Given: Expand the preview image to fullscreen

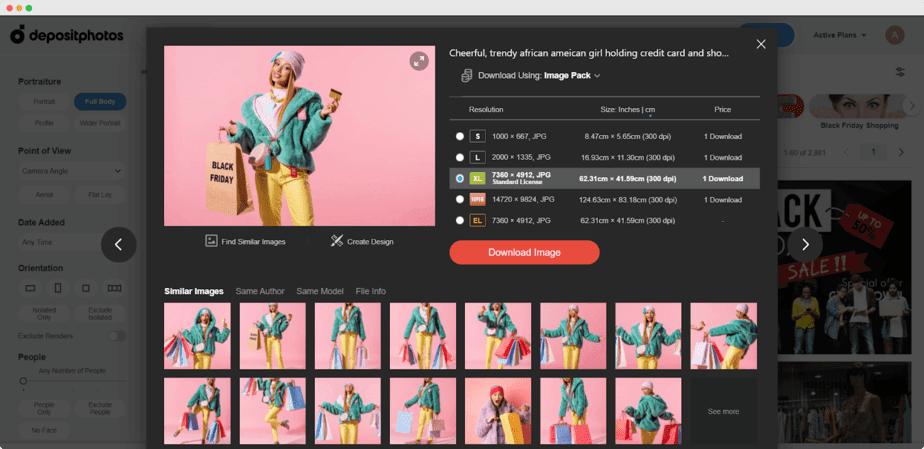Looking at the screenshot, I should coord(419,61).
